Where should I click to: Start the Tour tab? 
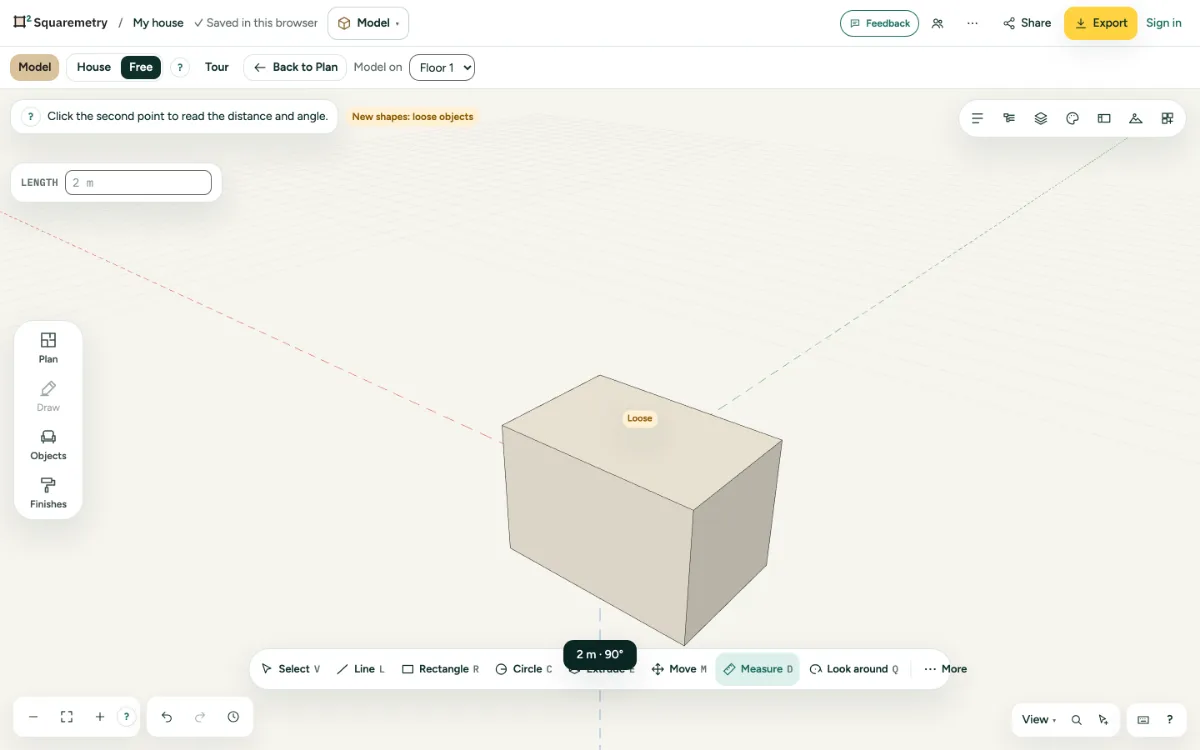217,67
